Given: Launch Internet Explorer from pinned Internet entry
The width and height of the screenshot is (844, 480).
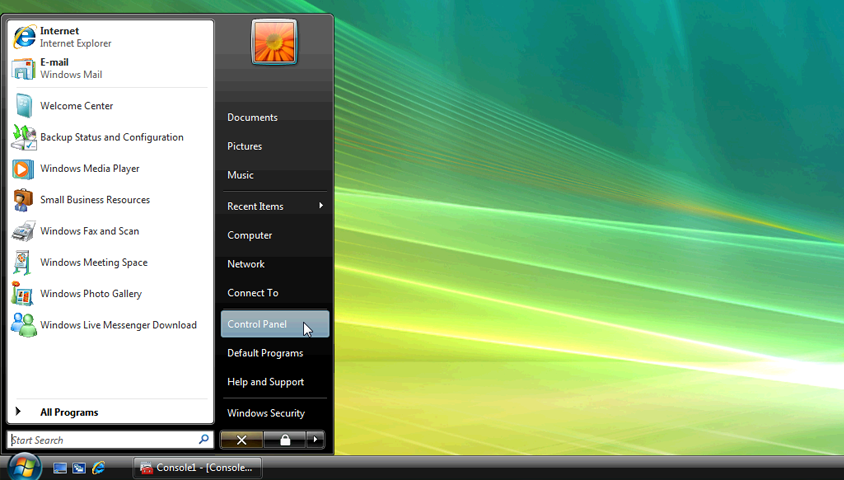Looking at the screenshot, I should click(75, 37).
